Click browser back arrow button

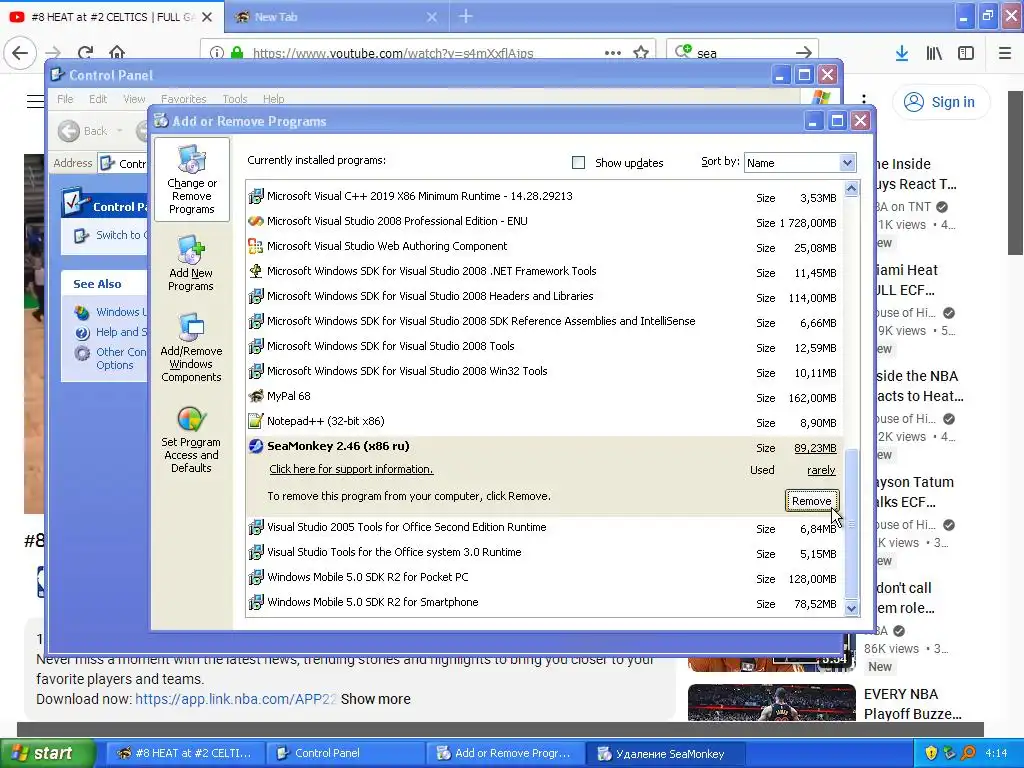pos(20,52)
